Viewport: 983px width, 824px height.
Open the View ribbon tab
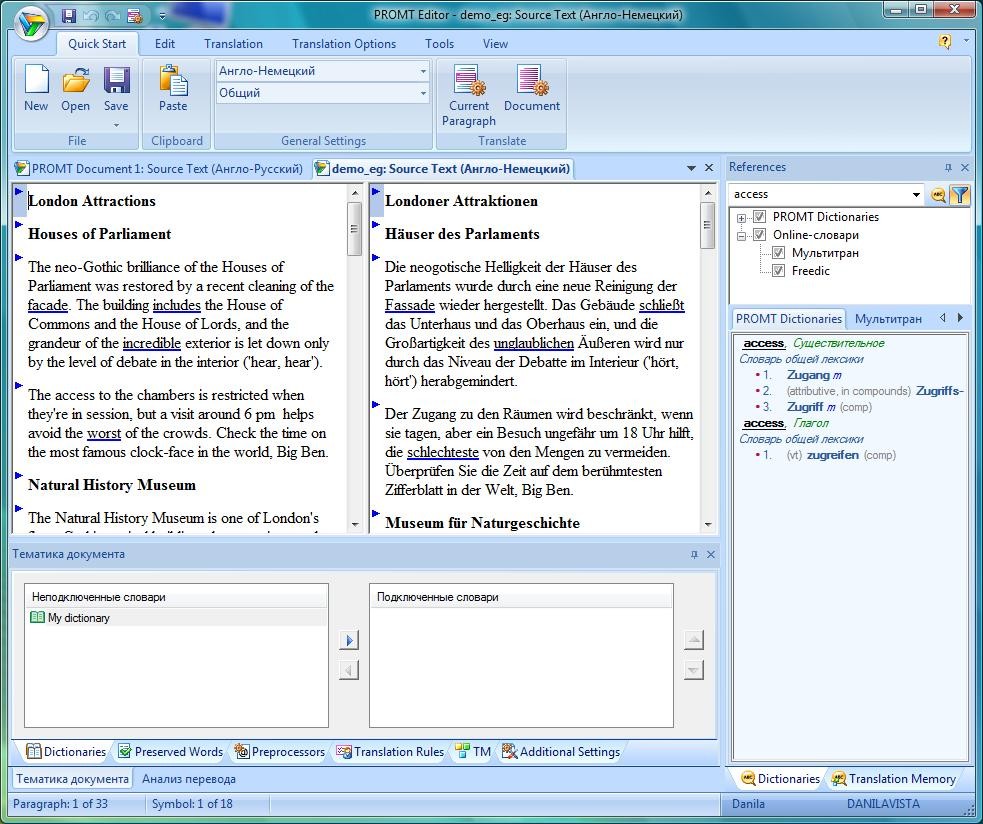click(495, 44)
